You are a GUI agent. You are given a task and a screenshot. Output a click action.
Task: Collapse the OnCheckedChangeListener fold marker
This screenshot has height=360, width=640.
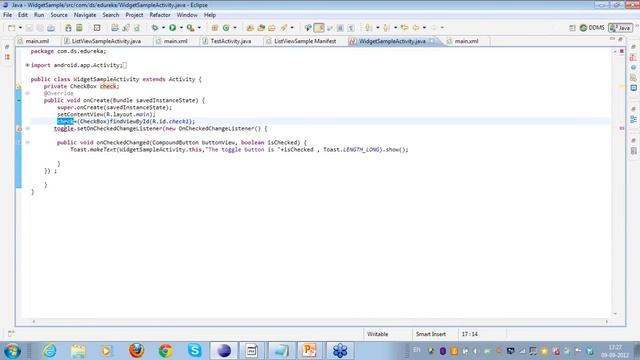click(x=27, y=129)
